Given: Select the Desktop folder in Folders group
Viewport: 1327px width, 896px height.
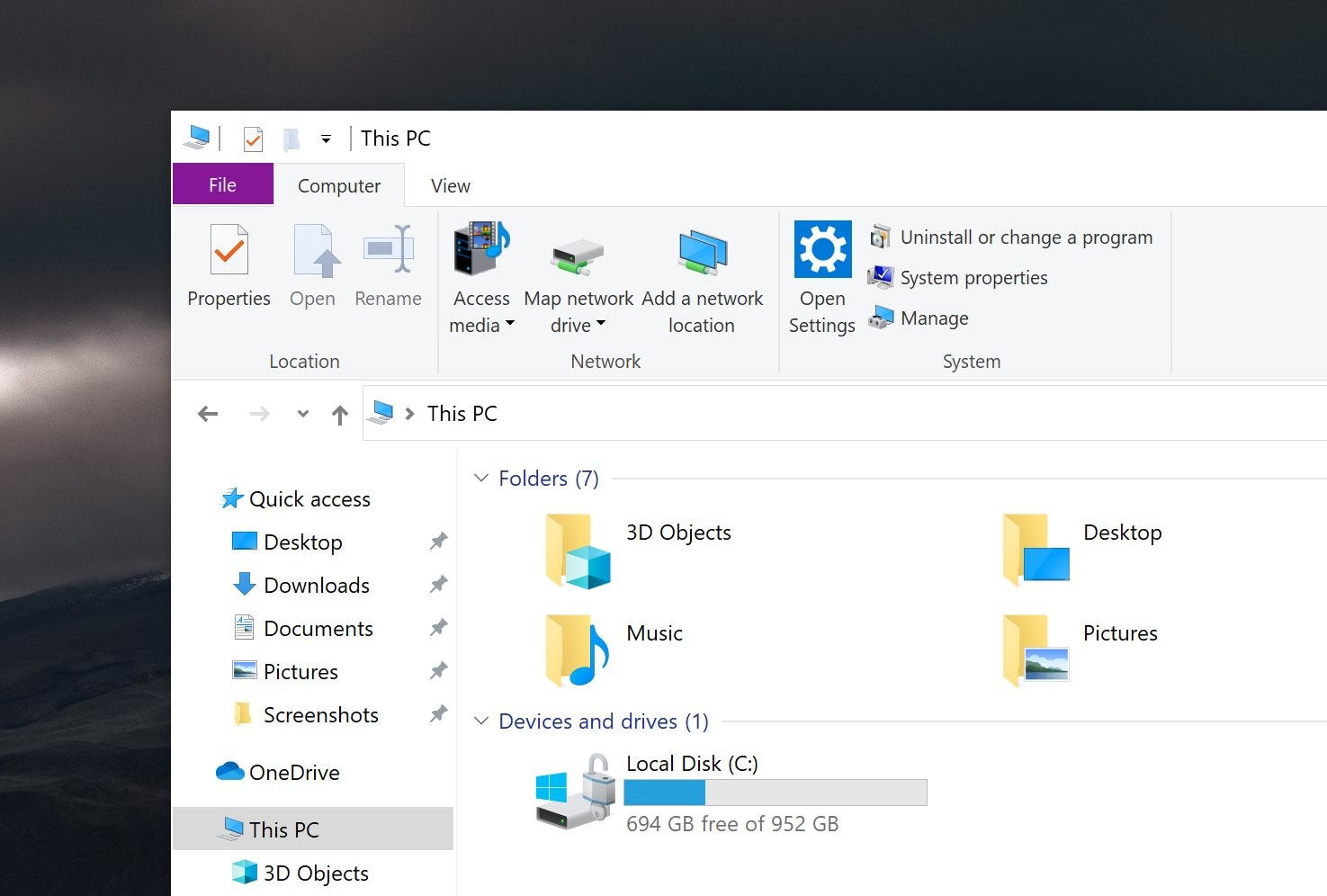Looking at the screenshot, I should (1036, 550).
